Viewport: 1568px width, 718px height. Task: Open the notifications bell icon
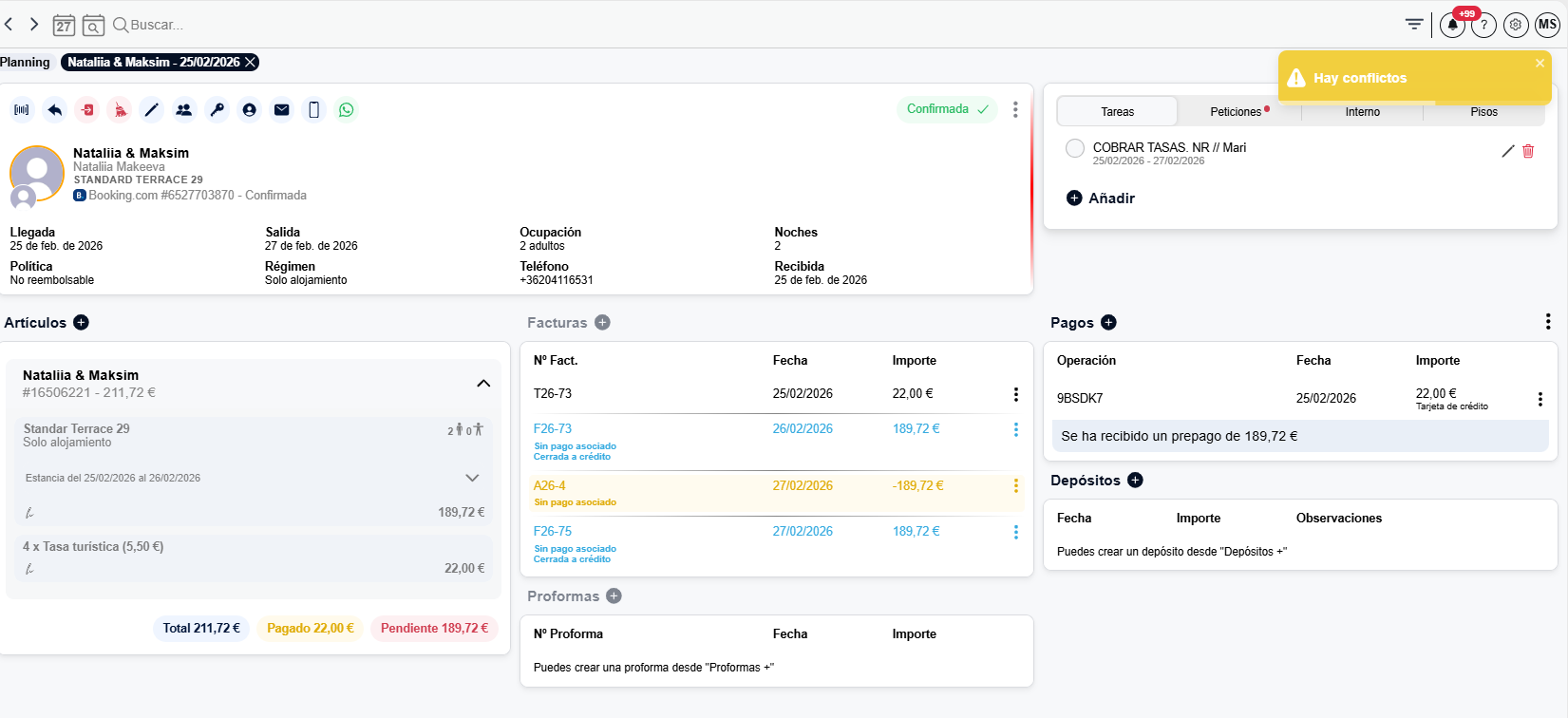(1452, 25)
